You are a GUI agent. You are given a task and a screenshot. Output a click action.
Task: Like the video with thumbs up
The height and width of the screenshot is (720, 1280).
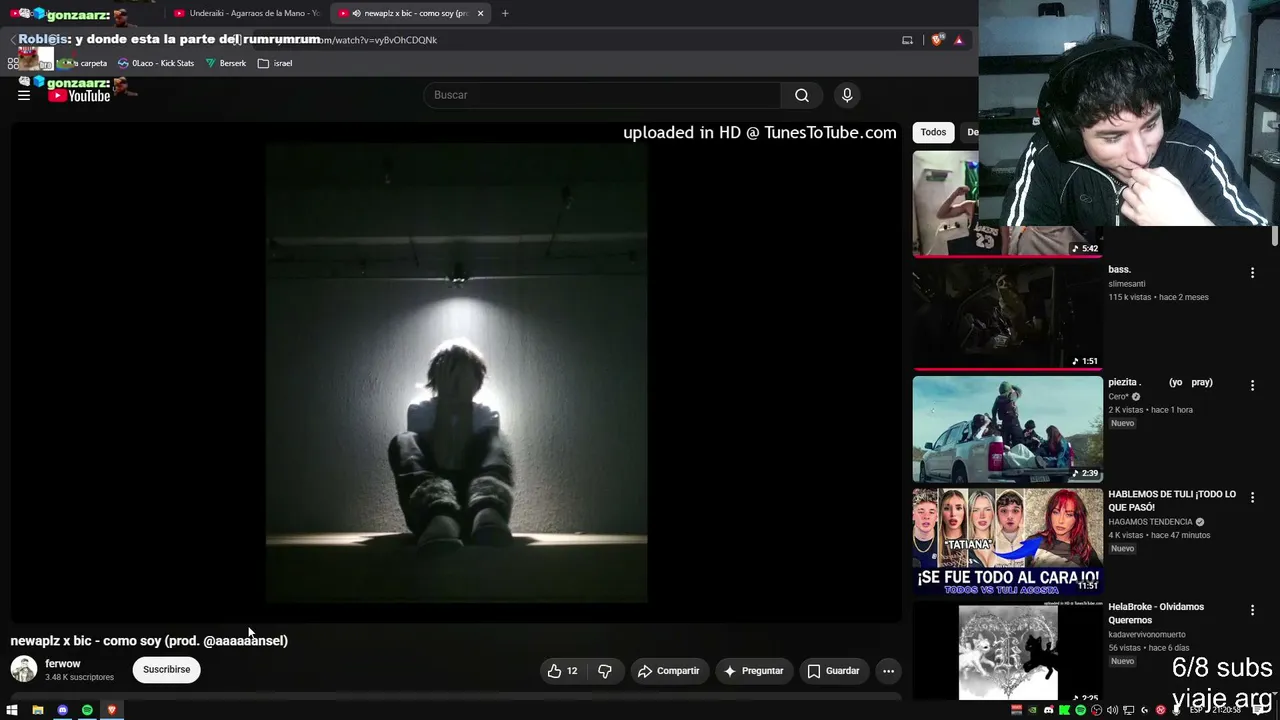click(x=563, y=671)
